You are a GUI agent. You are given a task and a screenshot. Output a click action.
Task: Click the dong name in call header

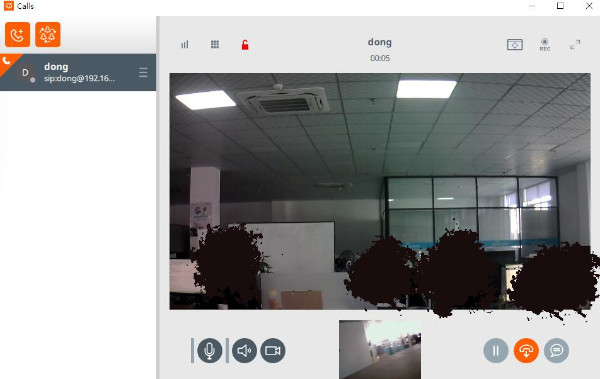coord(380,42)
